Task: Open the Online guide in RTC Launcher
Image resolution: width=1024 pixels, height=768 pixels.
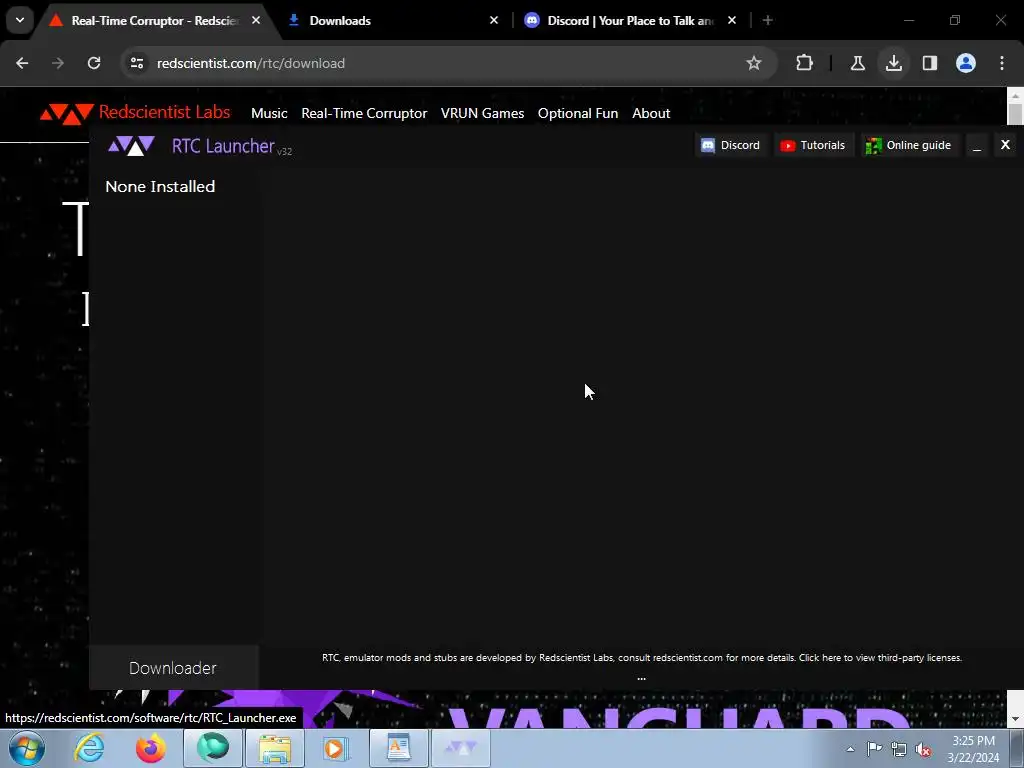Action: click(x=908, y=145)
